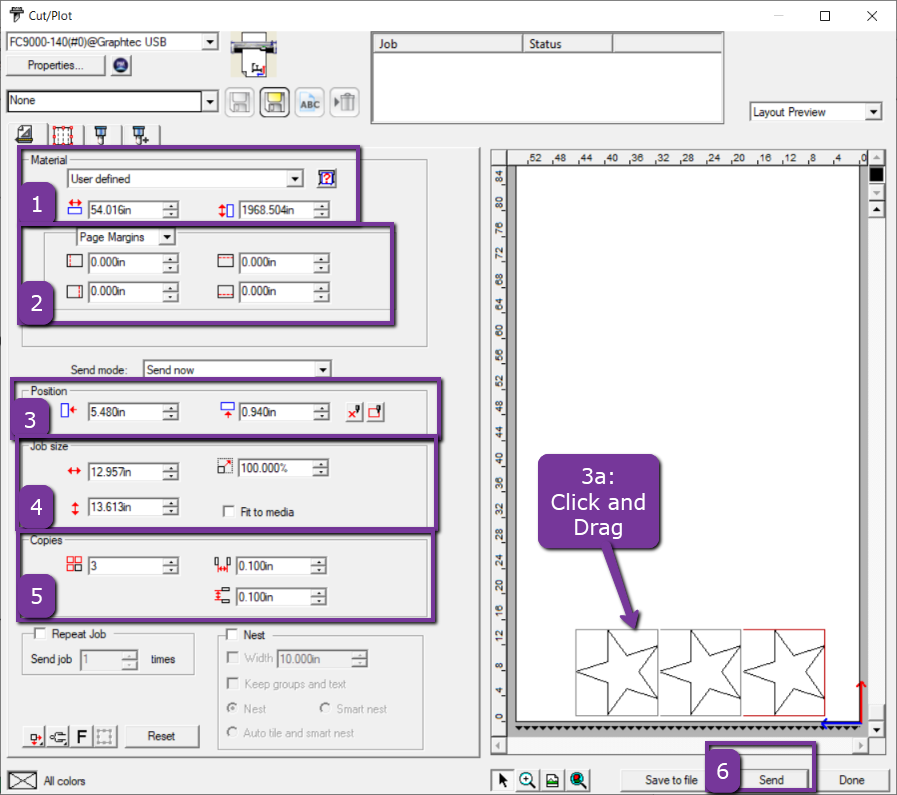This screenshot has height=795, width=897.
Task: Click the left margin icon
Action: [74, 261]
